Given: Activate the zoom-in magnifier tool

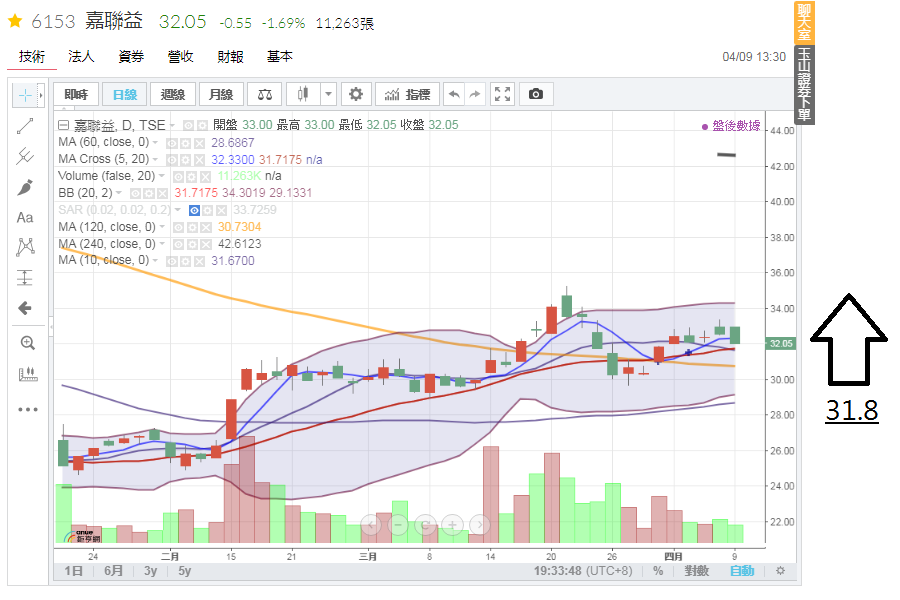Looking at the screenshot, I should tap(28, 343).
